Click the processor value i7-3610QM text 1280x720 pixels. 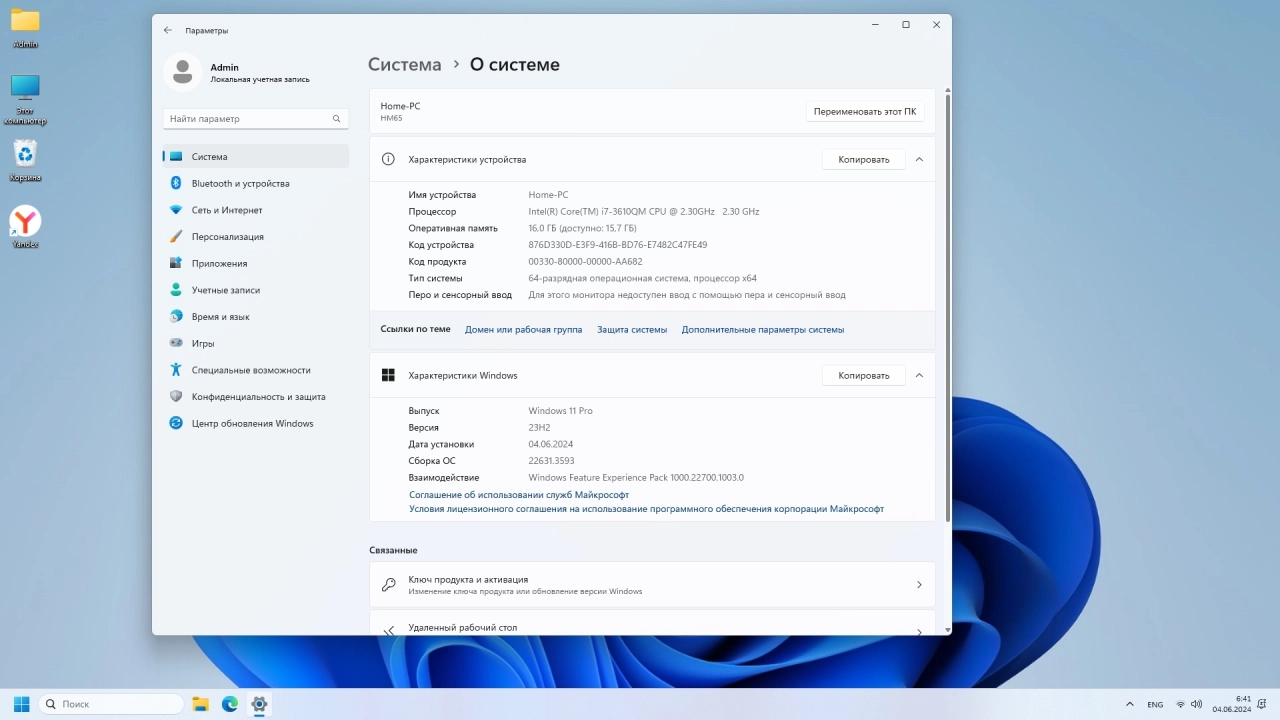[644, 211]
